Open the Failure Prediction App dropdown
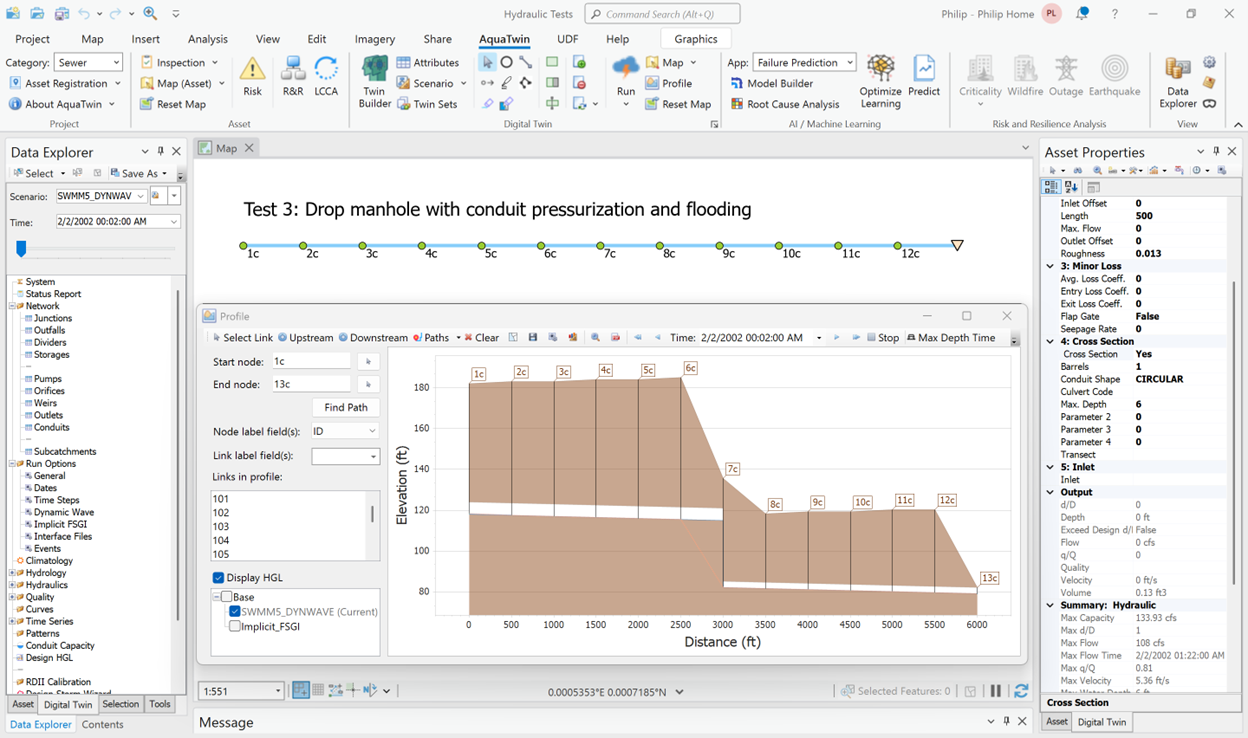 804,63
